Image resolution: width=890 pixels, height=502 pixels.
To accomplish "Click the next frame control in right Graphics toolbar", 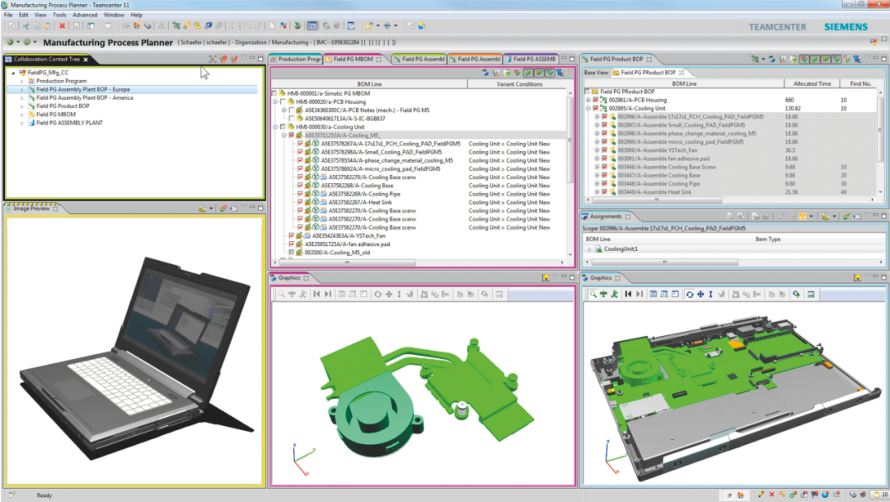I will coord(639,294).
